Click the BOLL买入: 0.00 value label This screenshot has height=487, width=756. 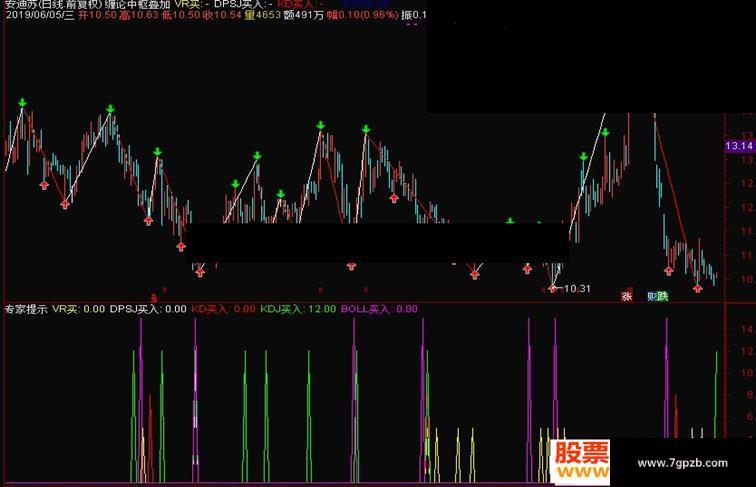point(379,309)
